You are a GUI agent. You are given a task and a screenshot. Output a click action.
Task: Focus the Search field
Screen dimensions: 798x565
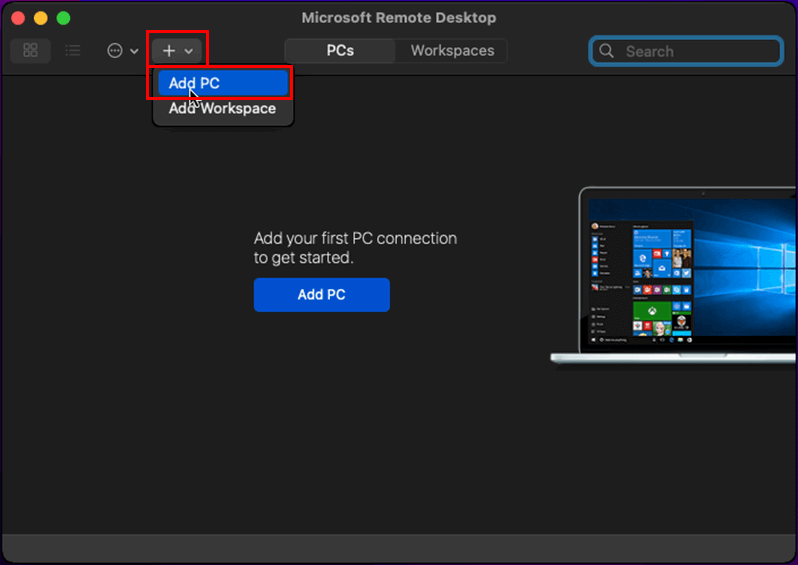pos(686,51)
